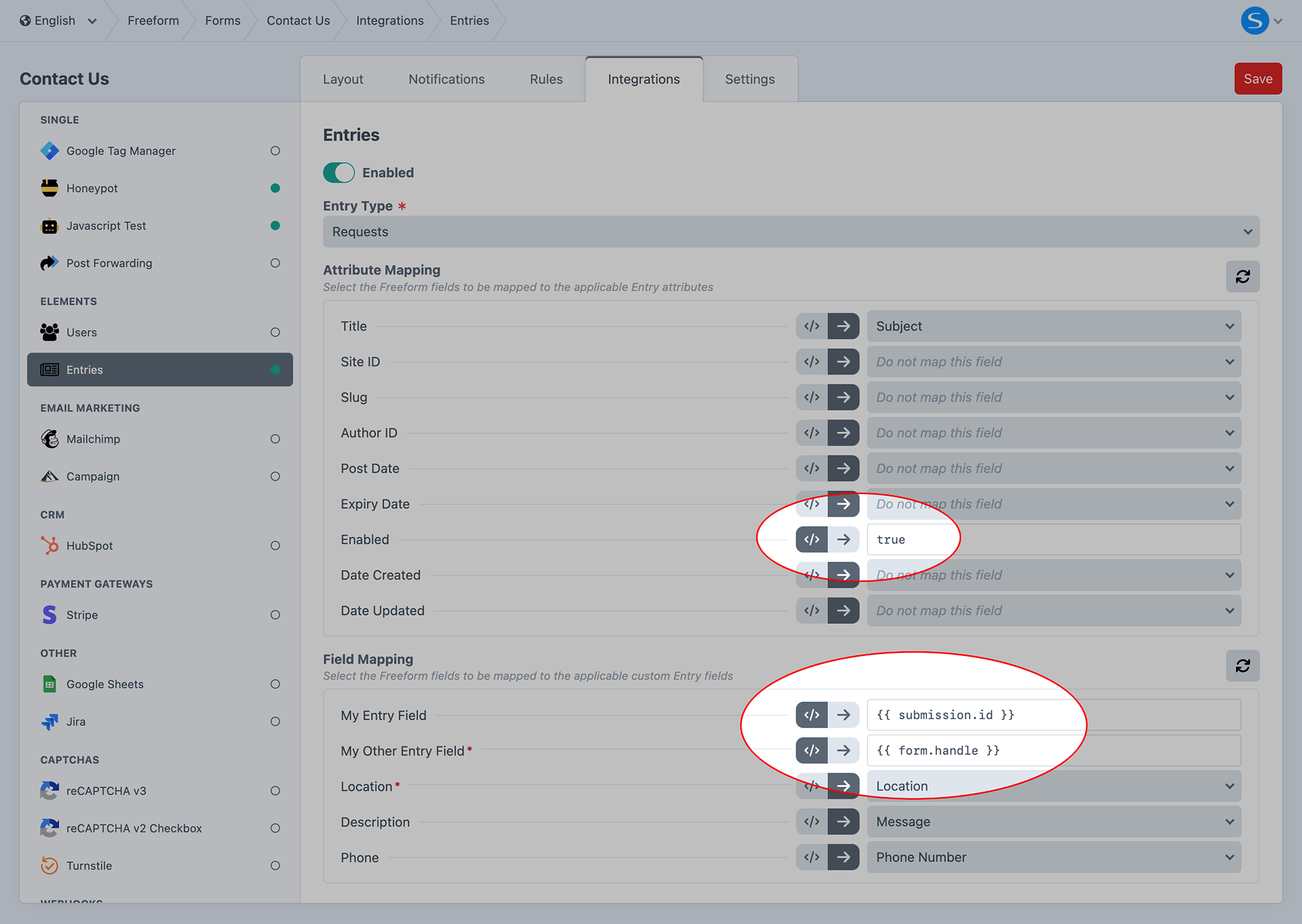Select the reCAPTCHA v3 captcha

(x=106, y=791)
